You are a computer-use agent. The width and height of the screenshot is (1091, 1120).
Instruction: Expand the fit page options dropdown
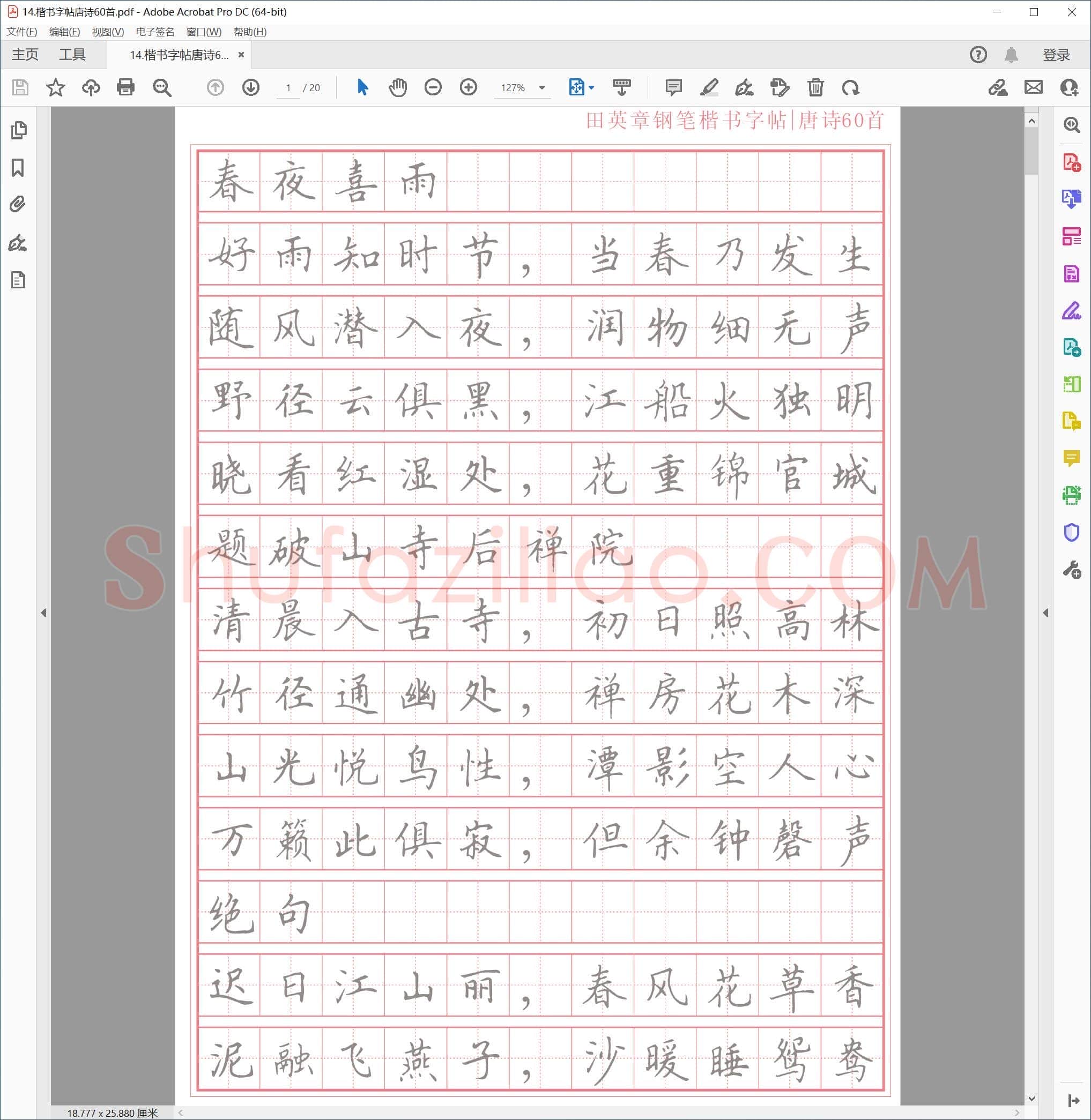591,88
